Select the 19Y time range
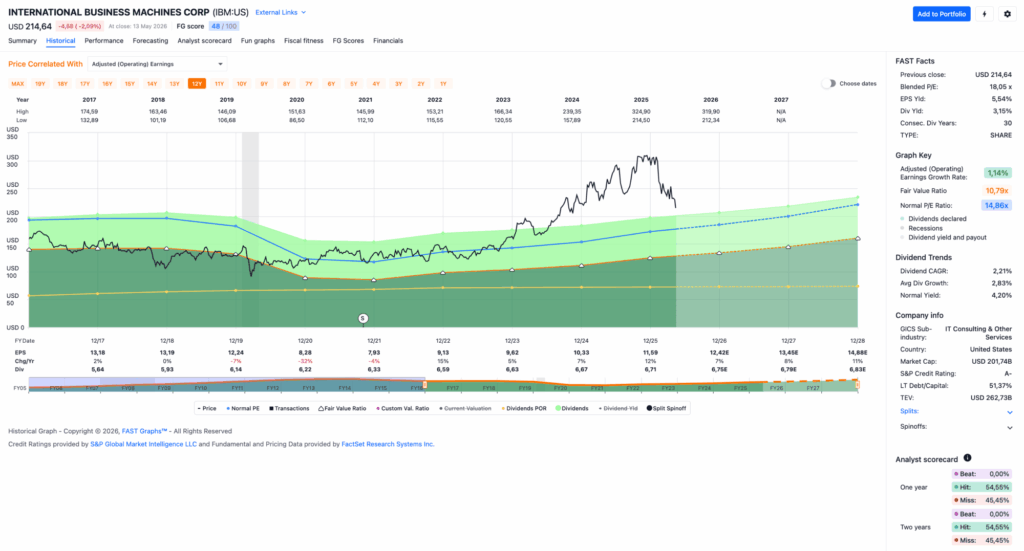1024x551 pixels. coord(40,84)
